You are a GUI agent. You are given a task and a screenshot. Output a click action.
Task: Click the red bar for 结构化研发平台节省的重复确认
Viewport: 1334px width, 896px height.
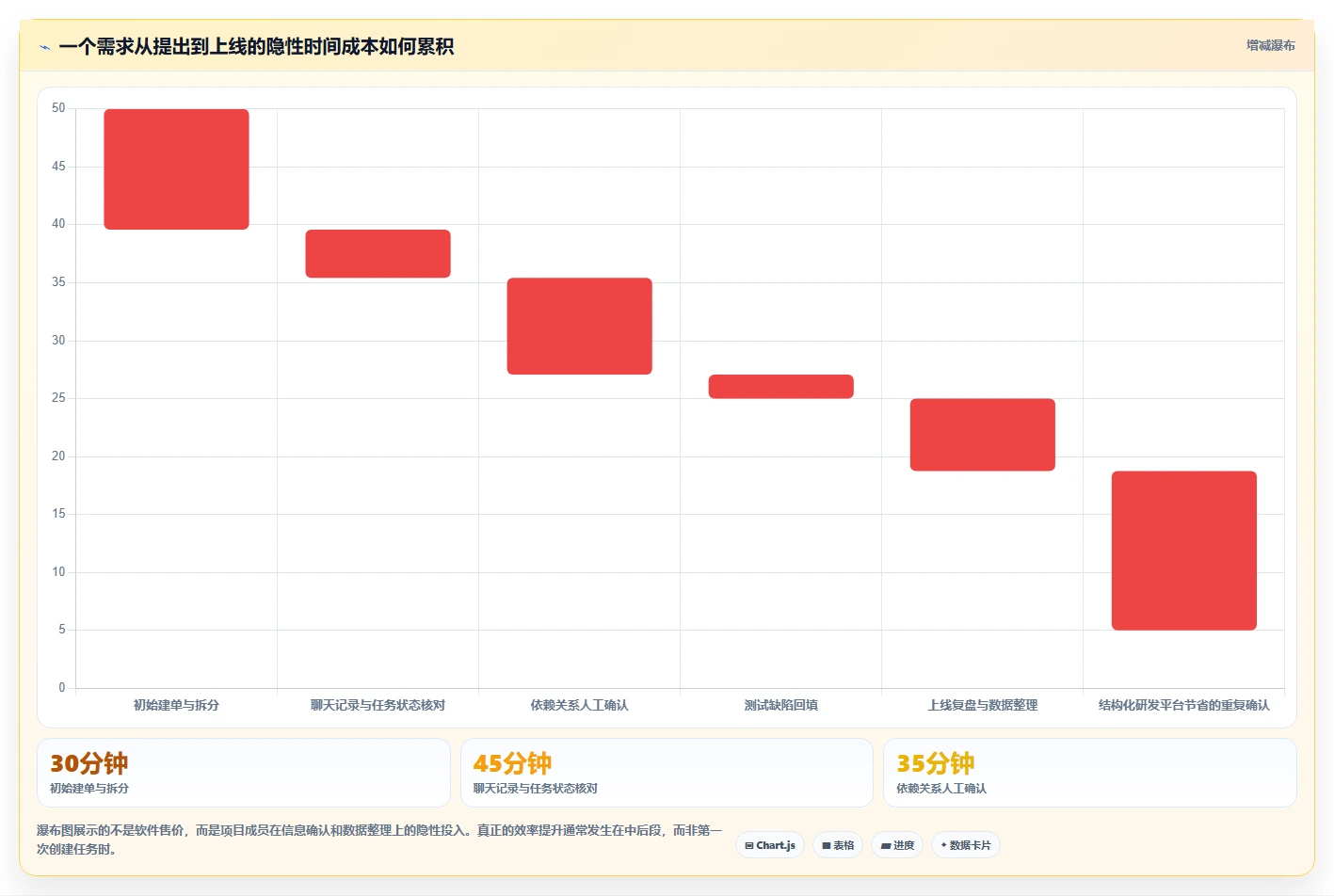[1183, 551]
